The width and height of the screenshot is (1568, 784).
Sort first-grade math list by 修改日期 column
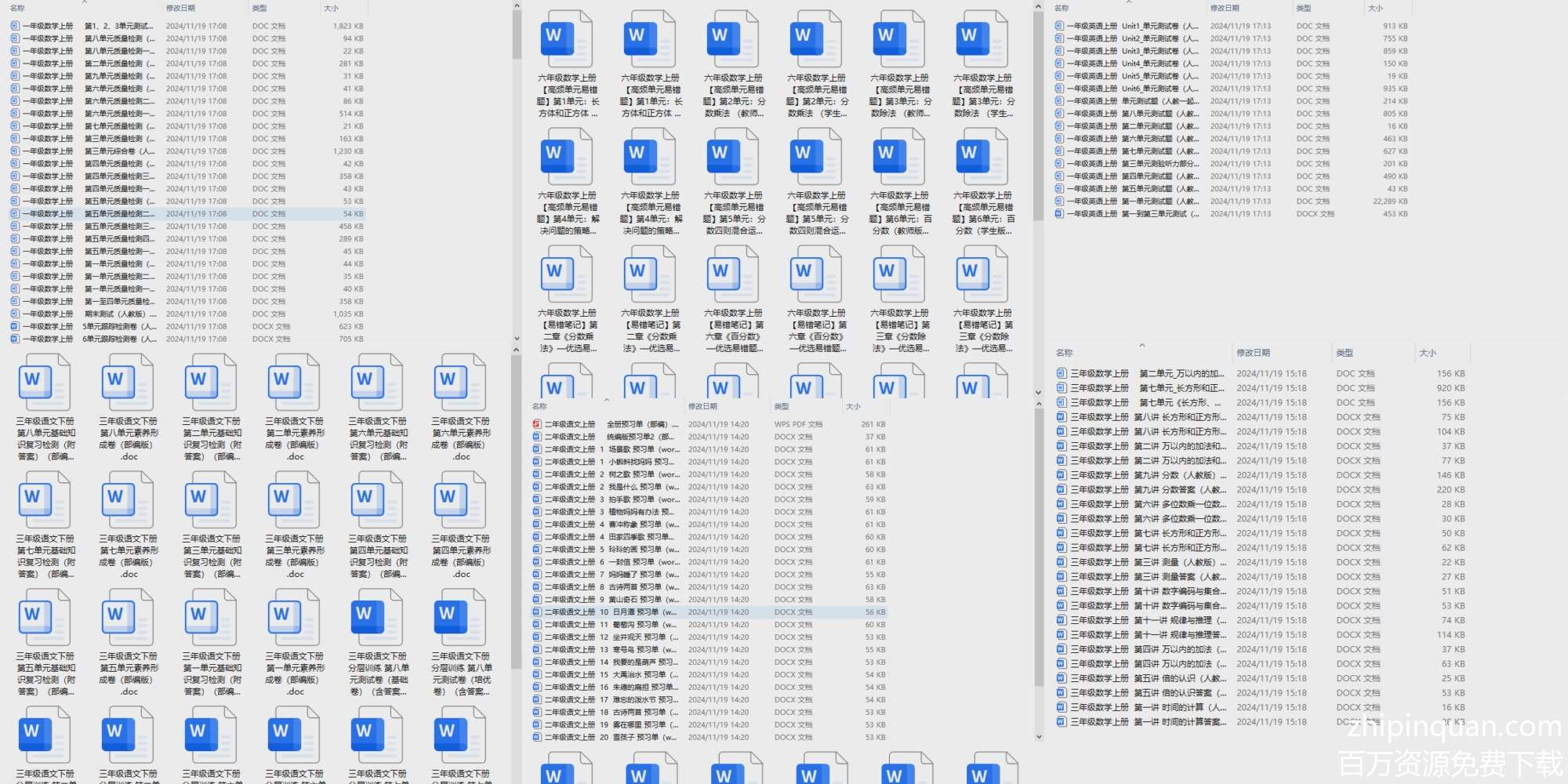[180, 8]
